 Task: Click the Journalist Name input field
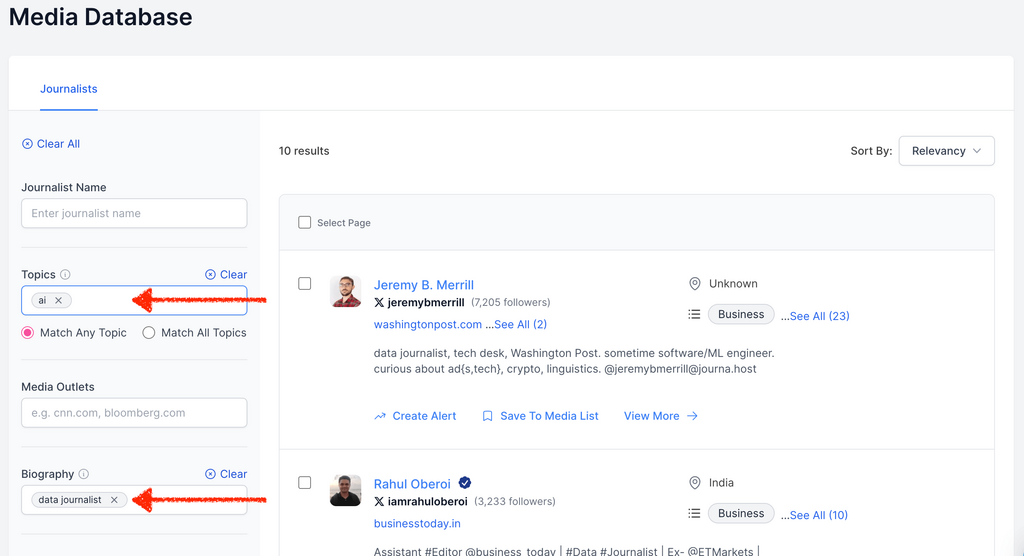pyautogui.click(x=134, y=213)
